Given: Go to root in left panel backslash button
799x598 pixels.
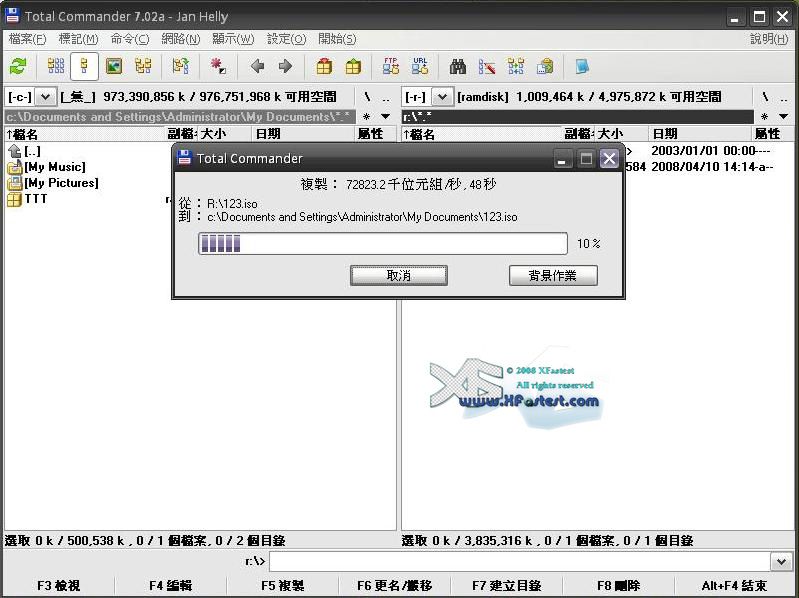Looking at the screenshot, I should tap(367, 97).
